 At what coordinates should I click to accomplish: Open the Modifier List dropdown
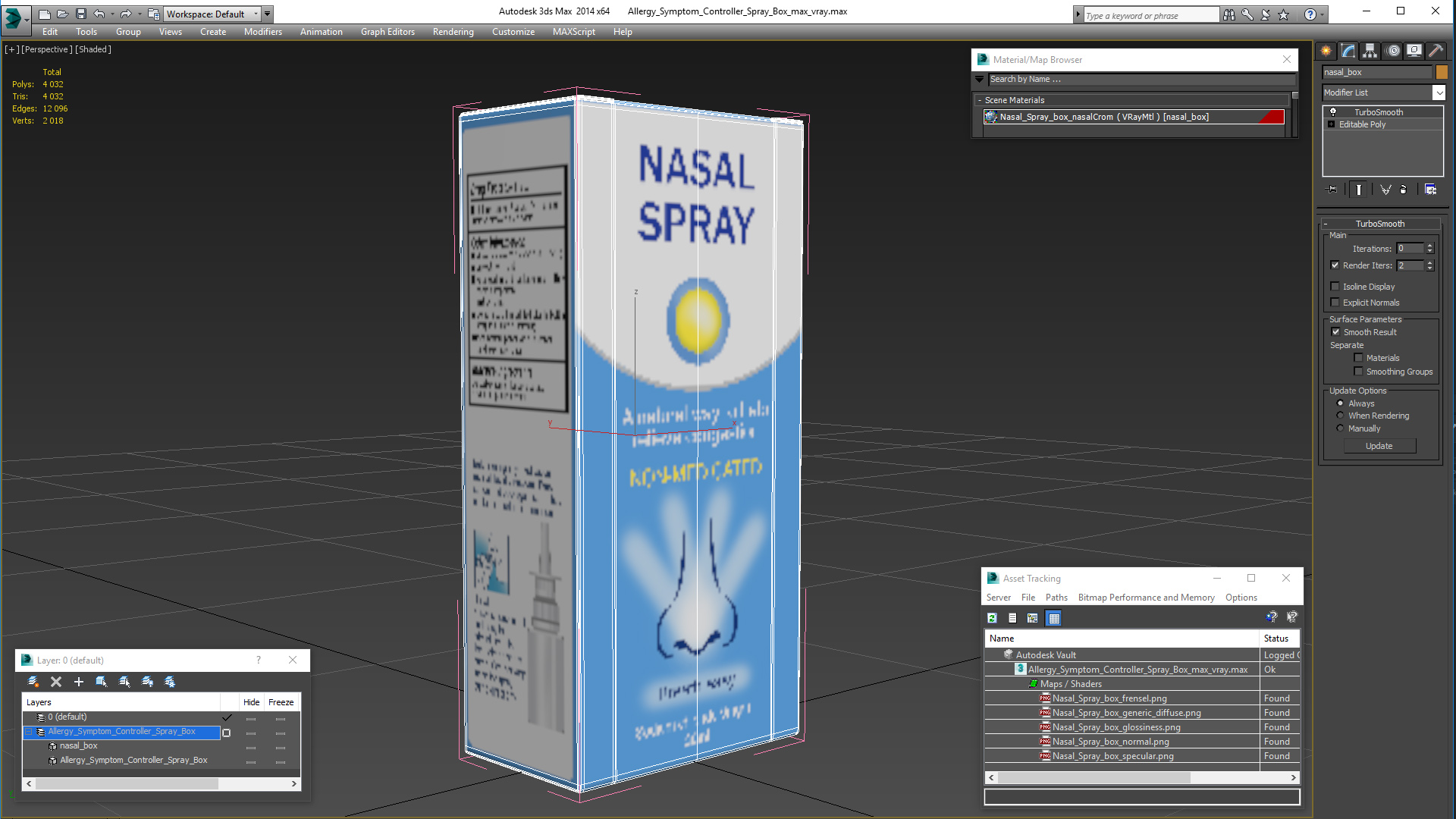click(x=1439, y=93)
